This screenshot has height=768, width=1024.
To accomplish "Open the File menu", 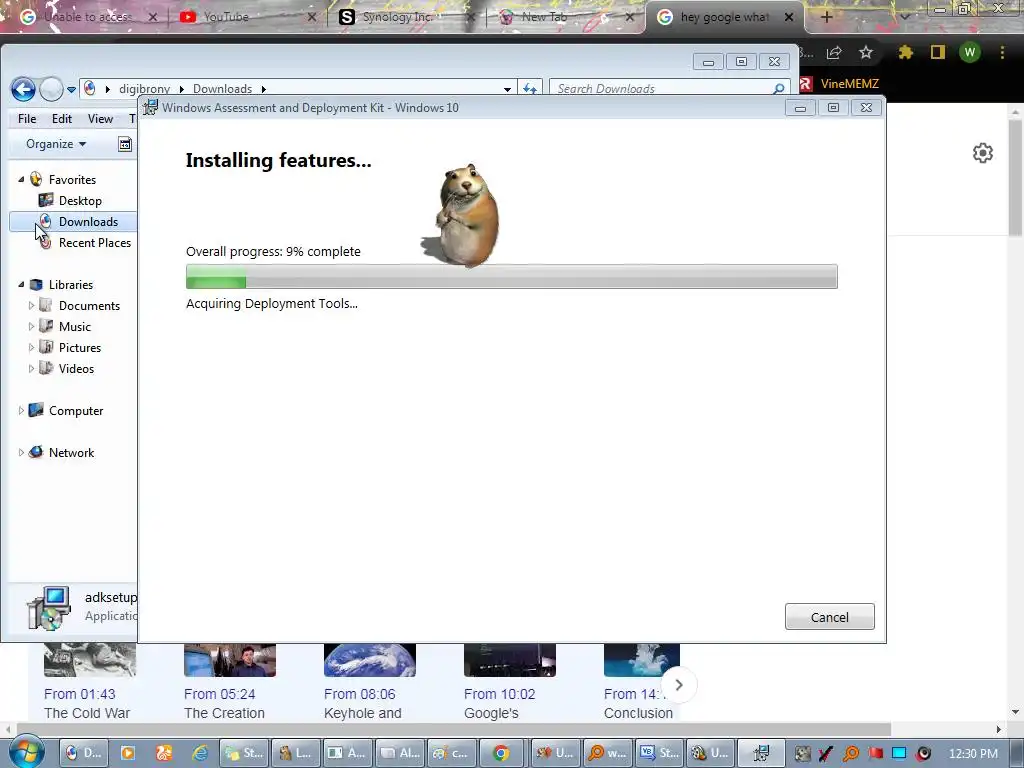I will 27,119.
